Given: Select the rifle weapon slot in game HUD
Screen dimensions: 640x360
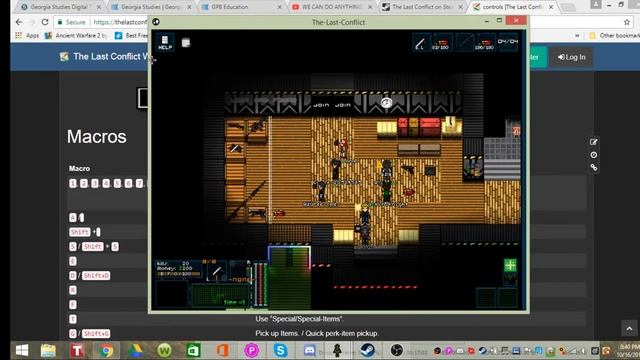Looking at the screenshot, I should tap(464, 42).
